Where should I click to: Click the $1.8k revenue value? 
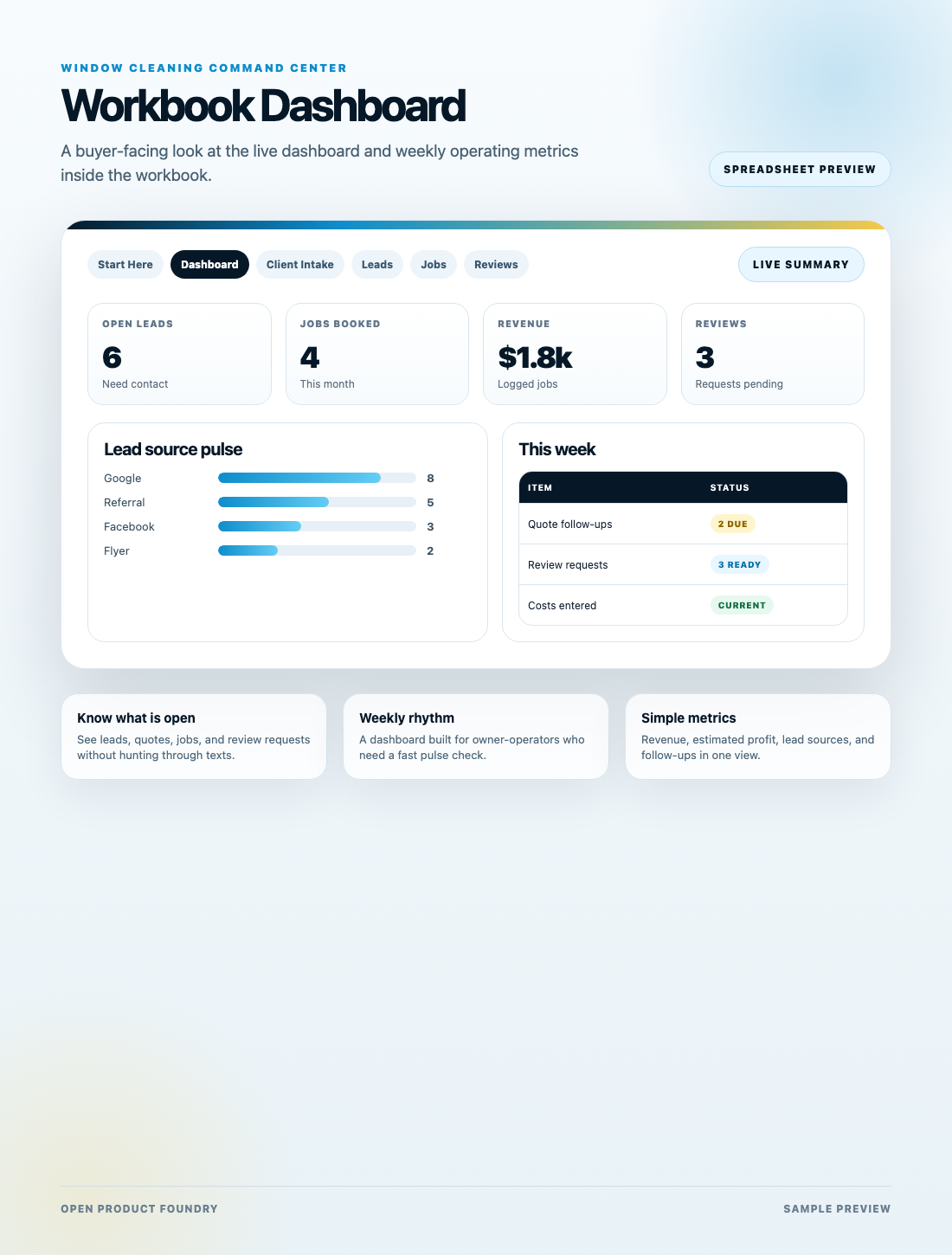(x=535, y=357)
